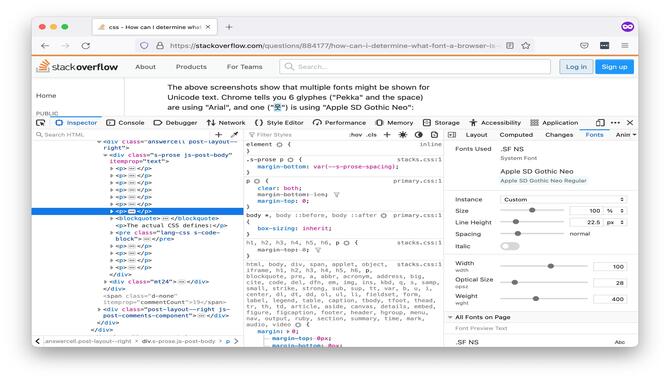Open the Firefox hamburger menu
The height and width of the screenshot is (380, 670).
pos(625,46)
